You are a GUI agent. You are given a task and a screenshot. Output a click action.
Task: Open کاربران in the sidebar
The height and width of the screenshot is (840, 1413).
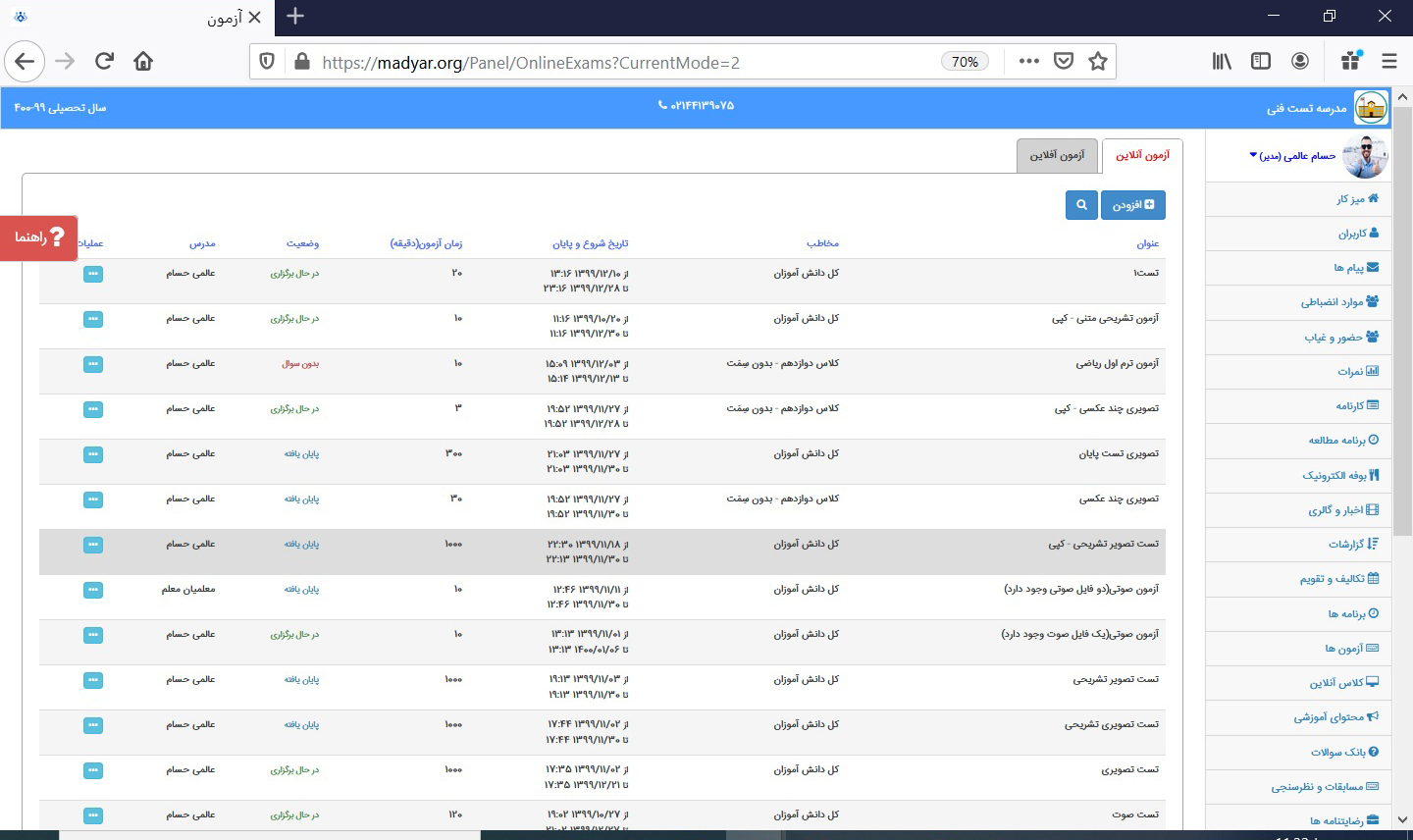(1359, 234)
